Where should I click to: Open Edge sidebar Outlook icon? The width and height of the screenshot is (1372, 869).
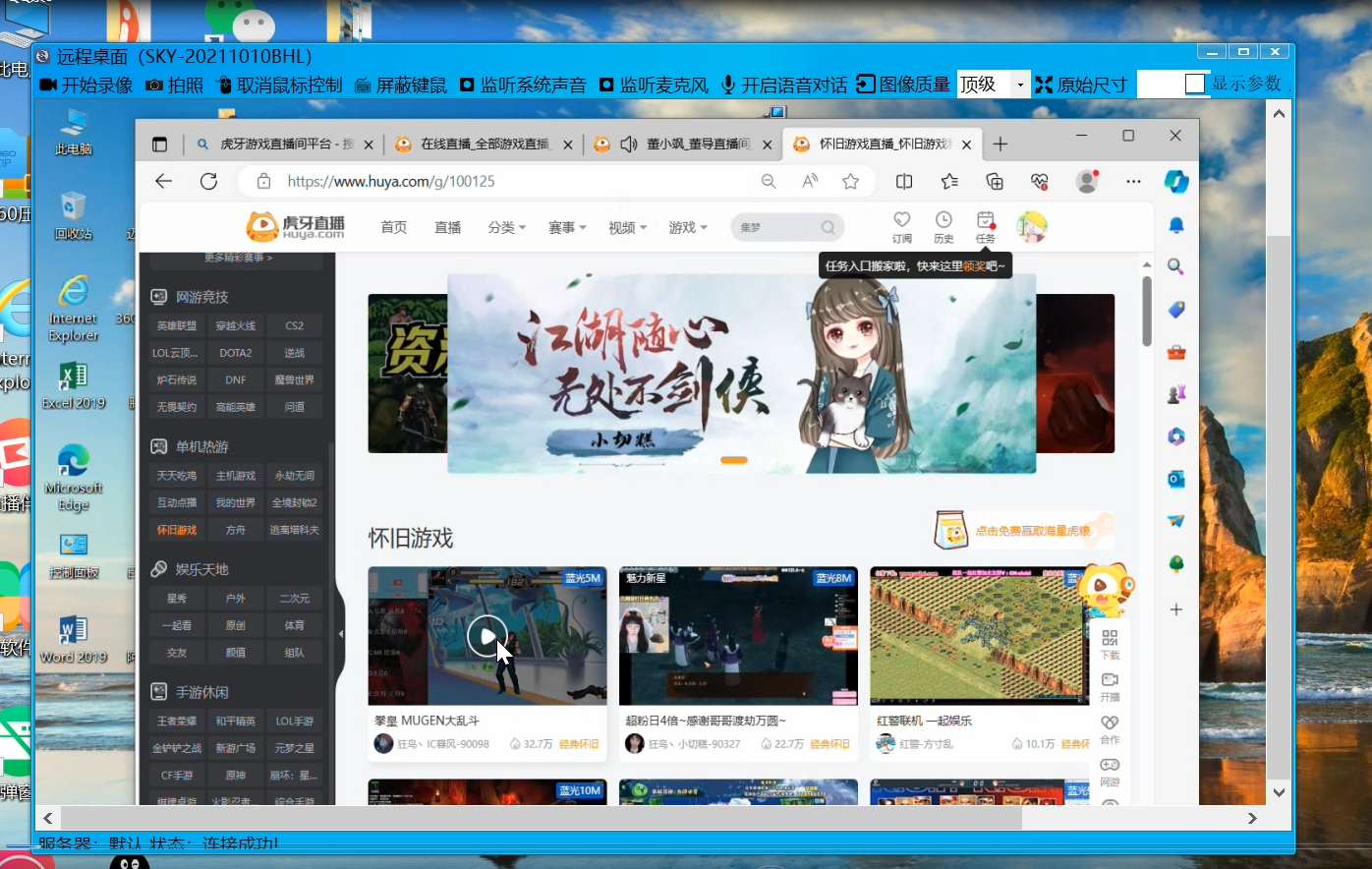1175,479
